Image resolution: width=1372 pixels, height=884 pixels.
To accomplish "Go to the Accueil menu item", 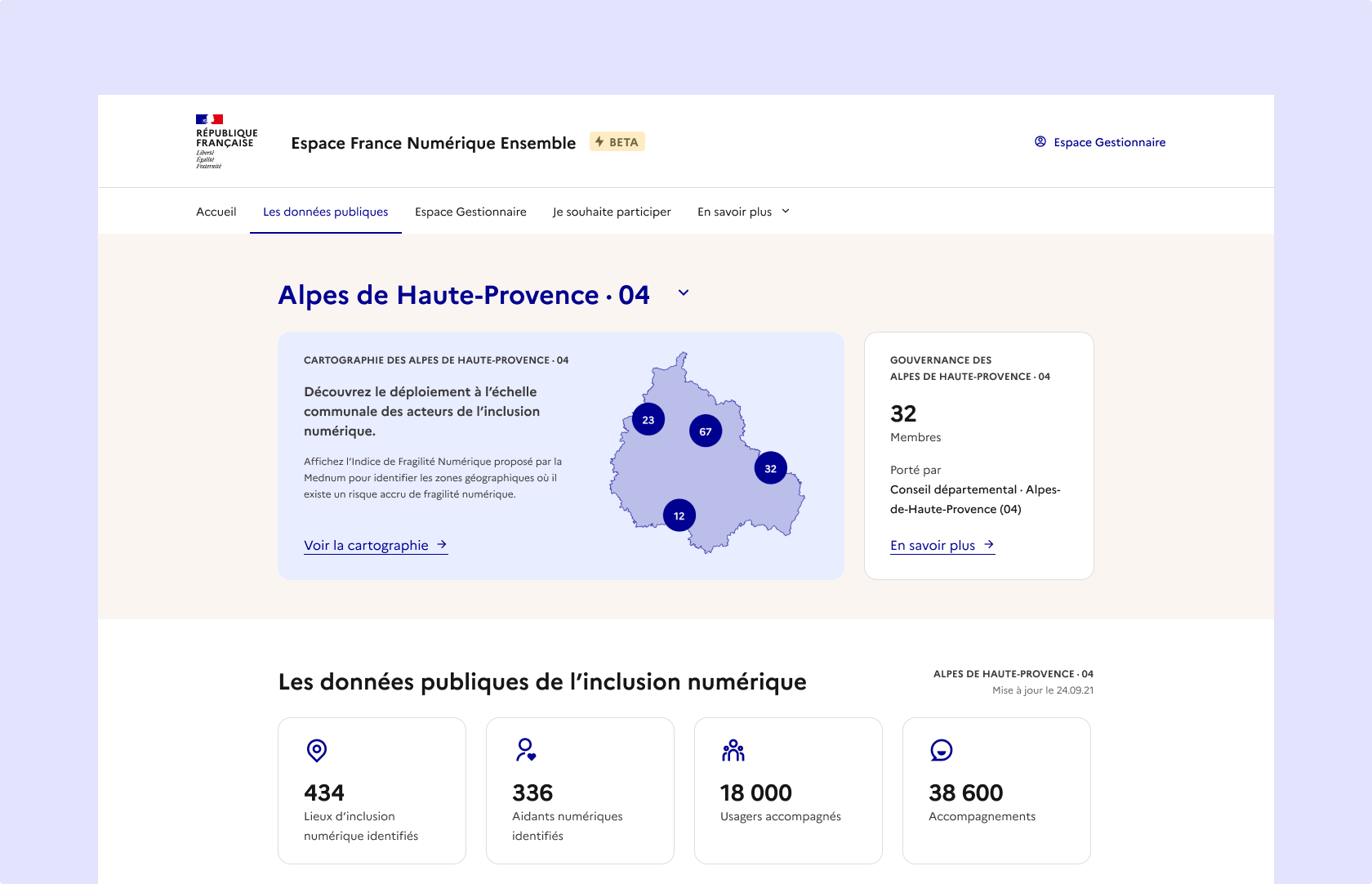I will pyautogui.click(x=216, y=212).
